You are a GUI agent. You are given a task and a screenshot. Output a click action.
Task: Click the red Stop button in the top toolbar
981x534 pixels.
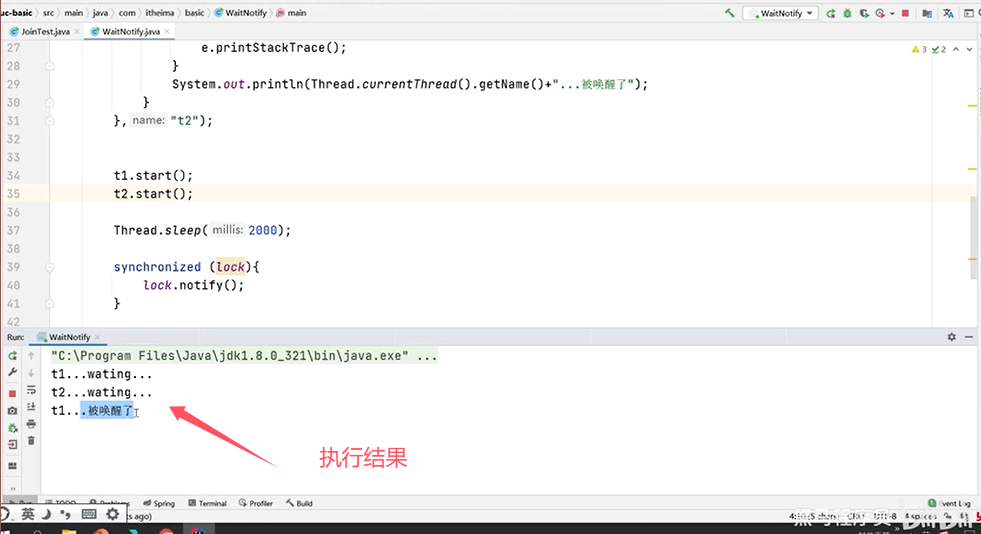tap(905, 13)
